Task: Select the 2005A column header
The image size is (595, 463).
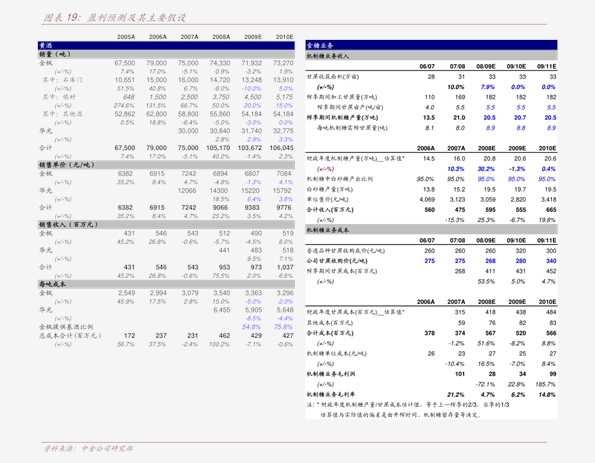Action: click(x=126, y=37)
